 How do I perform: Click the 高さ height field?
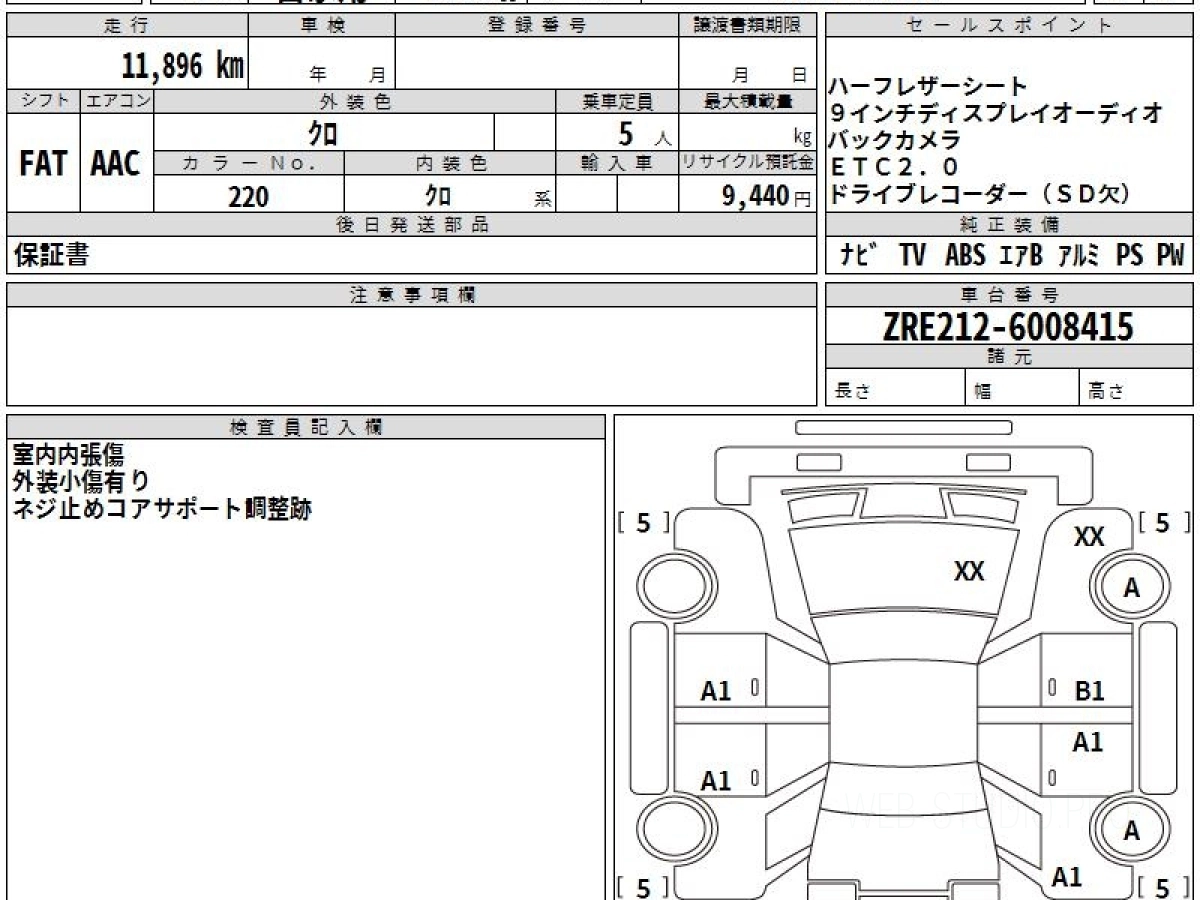(x=1136, y=389)
